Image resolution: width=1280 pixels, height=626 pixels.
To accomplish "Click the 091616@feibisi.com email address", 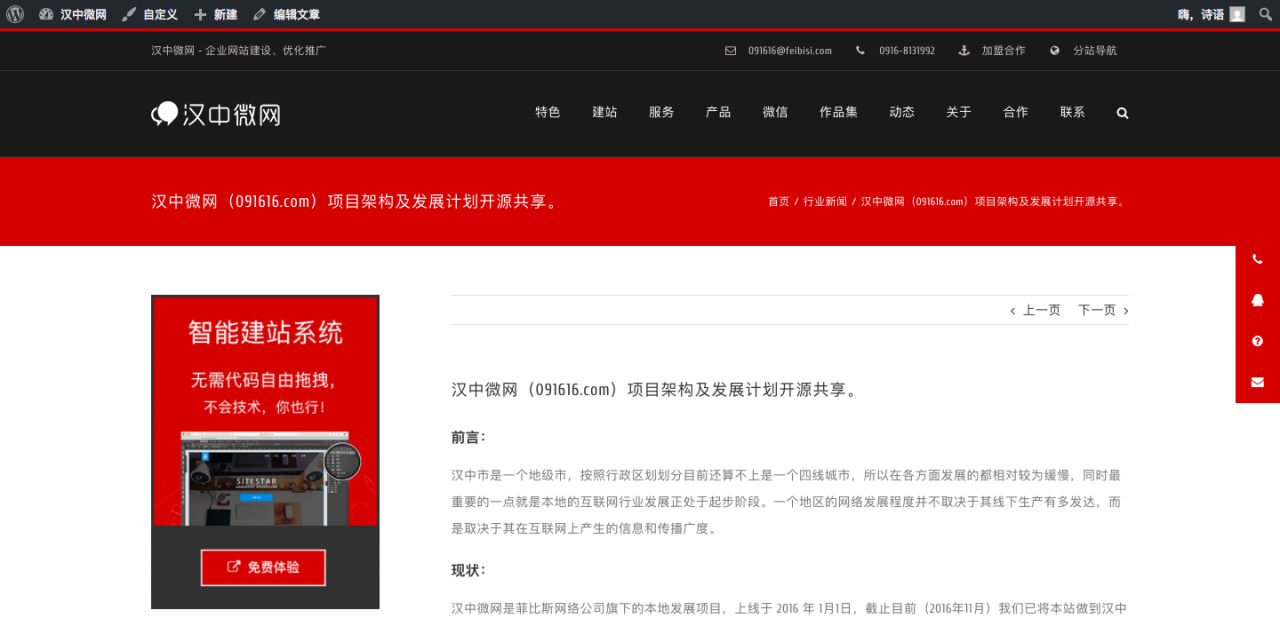I will pos(790,51).
